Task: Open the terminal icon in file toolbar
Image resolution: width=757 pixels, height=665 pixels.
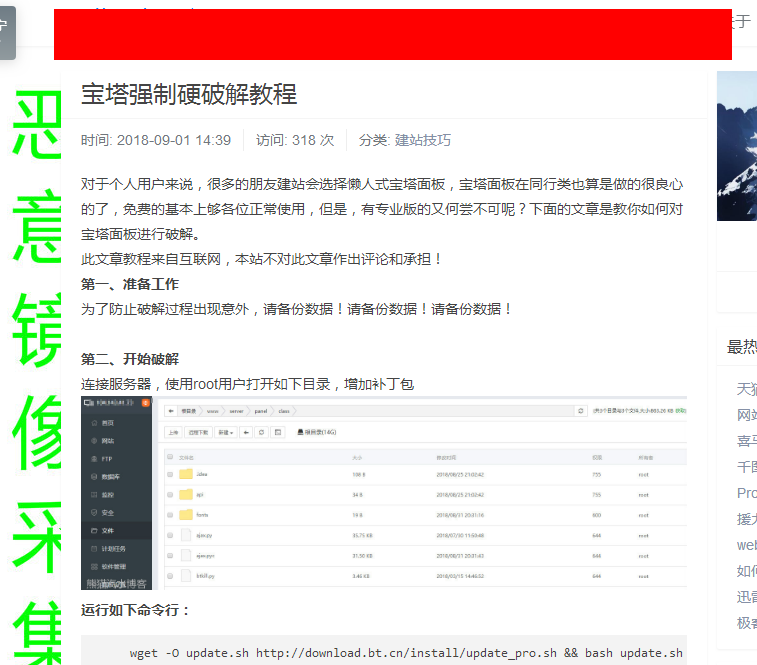Action: pos(278,432)
